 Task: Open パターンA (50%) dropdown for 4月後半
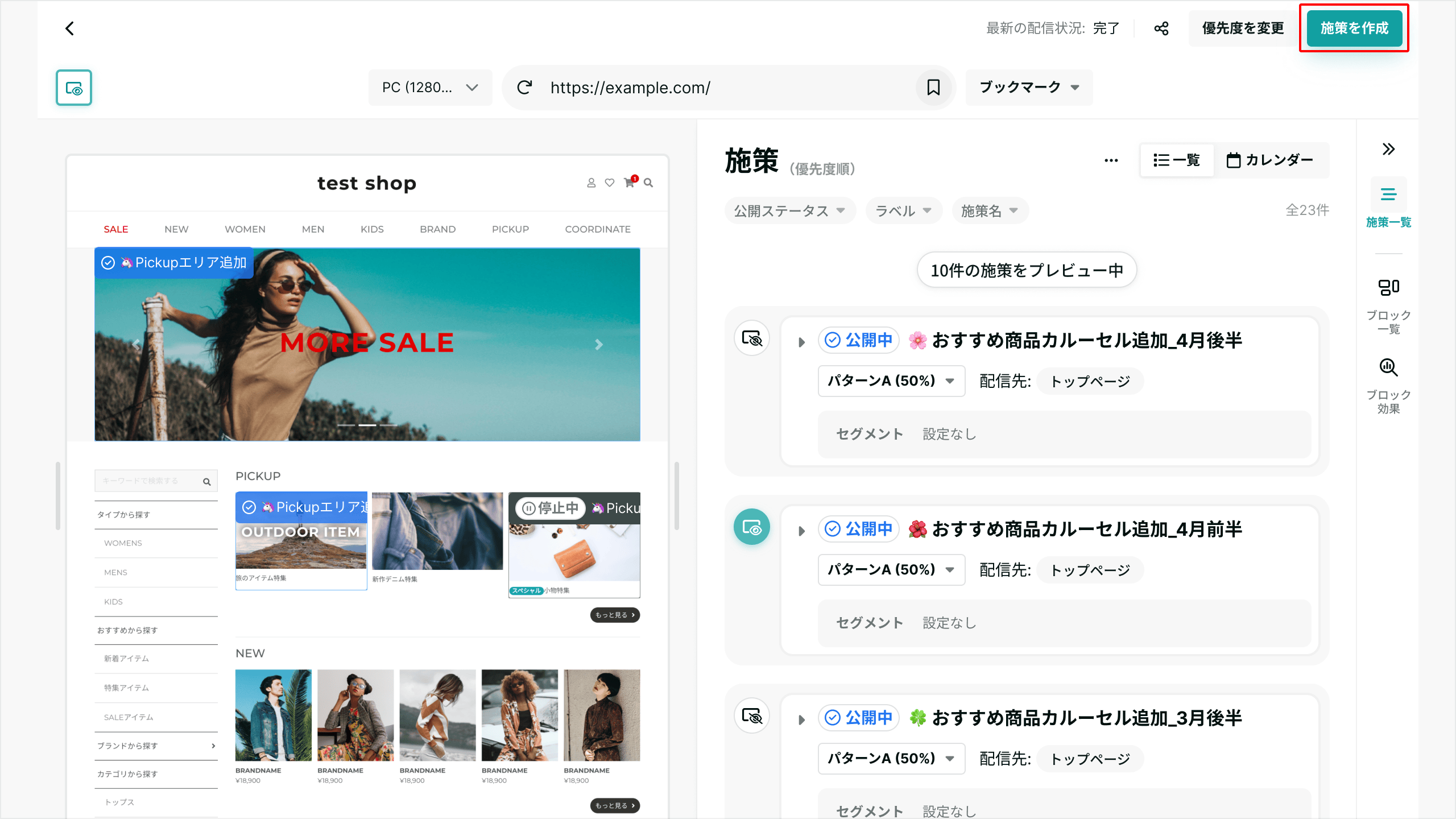(x=891, y=381)
